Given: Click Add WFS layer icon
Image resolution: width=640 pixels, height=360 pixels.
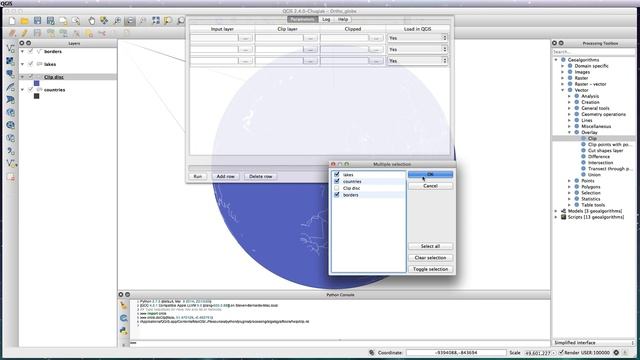Looking at the screenshot, I should 11,138.
